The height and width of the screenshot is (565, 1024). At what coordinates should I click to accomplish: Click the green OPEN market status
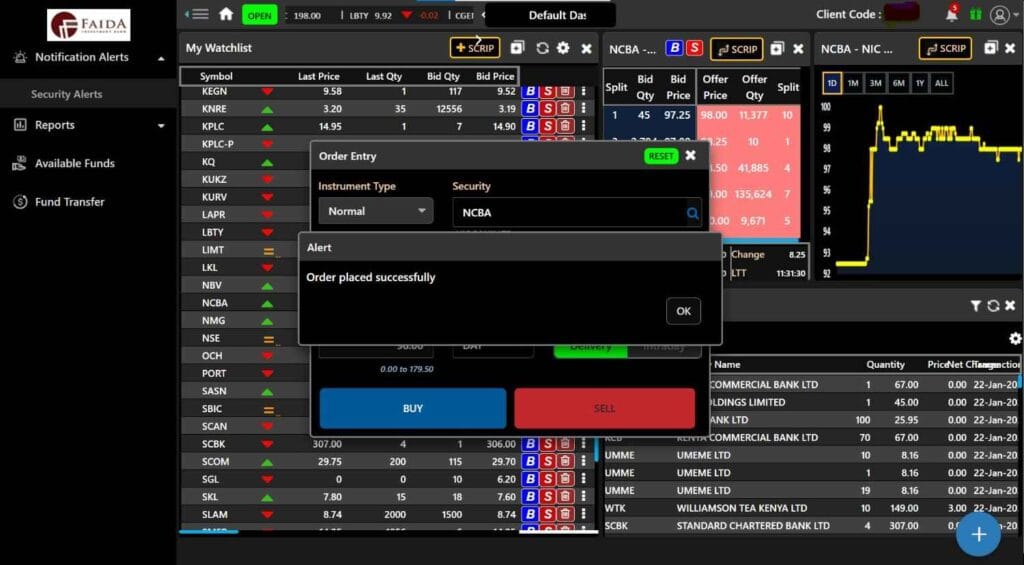point(259,16)
